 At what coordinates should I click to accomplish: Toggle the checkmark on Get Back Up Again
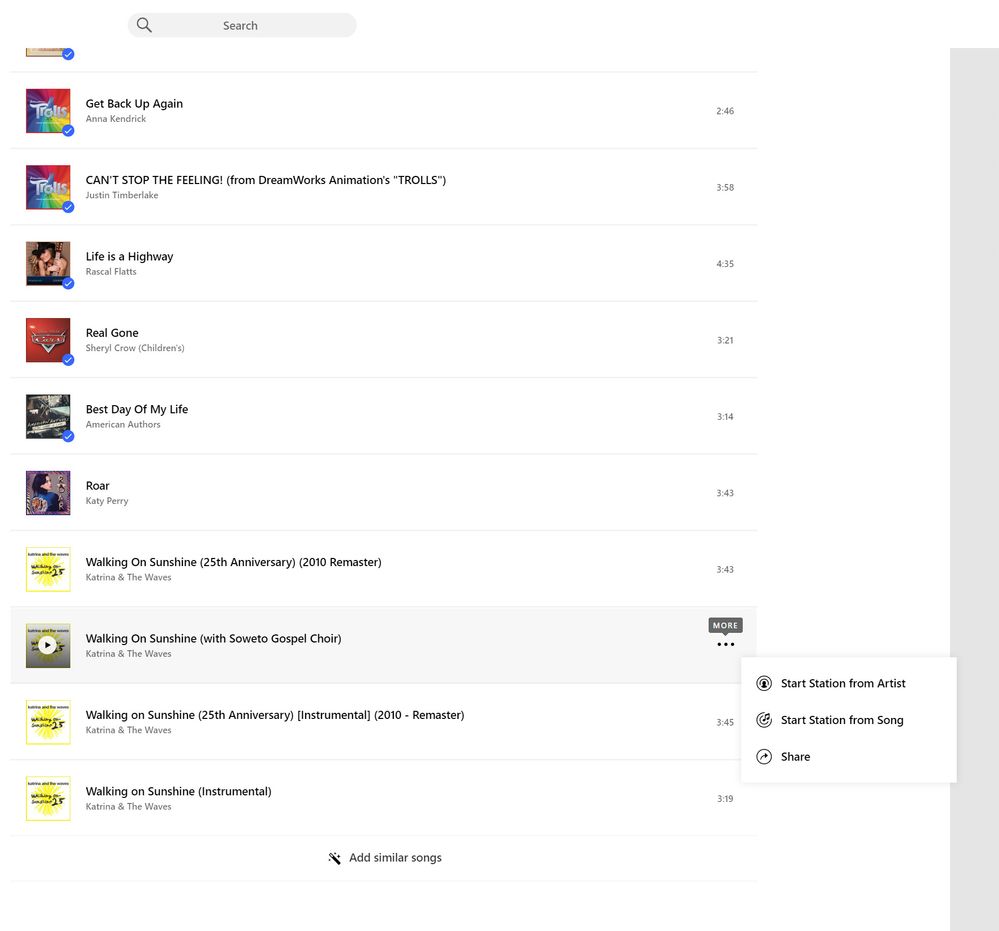point(68,131)
